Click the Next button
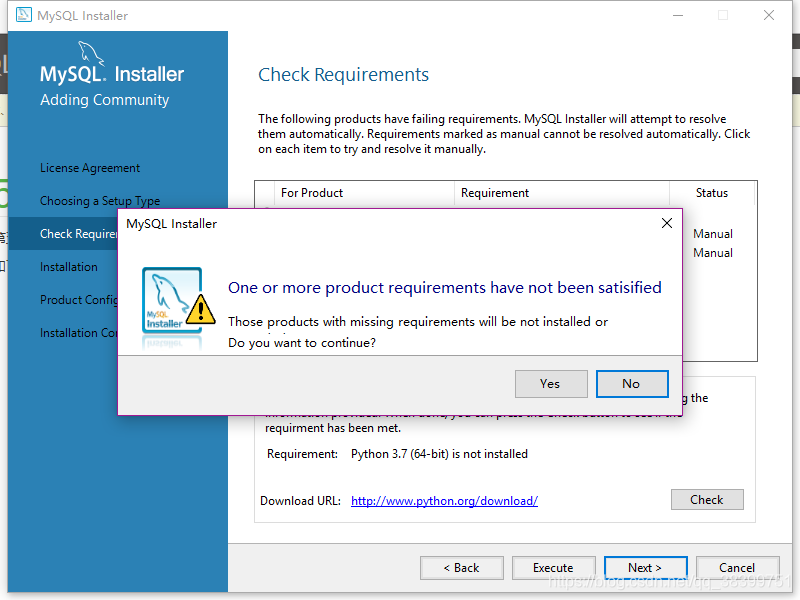800x600 pixels. pos(645,568)
